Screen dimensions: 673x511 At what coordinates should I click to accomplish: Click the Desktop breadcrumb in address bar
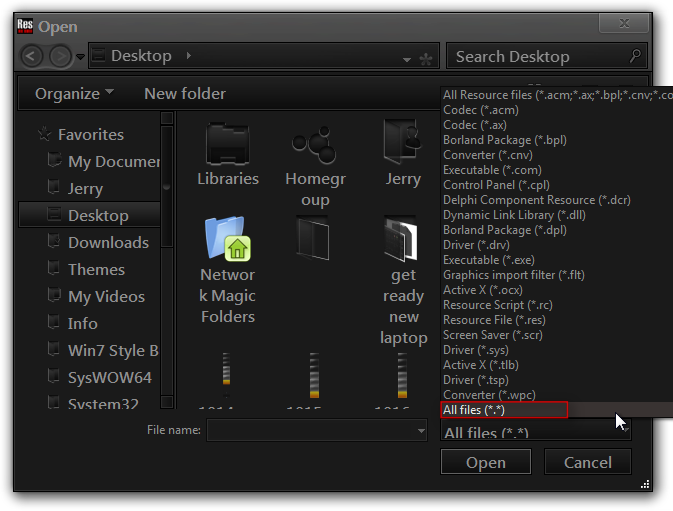click(141, 56)
